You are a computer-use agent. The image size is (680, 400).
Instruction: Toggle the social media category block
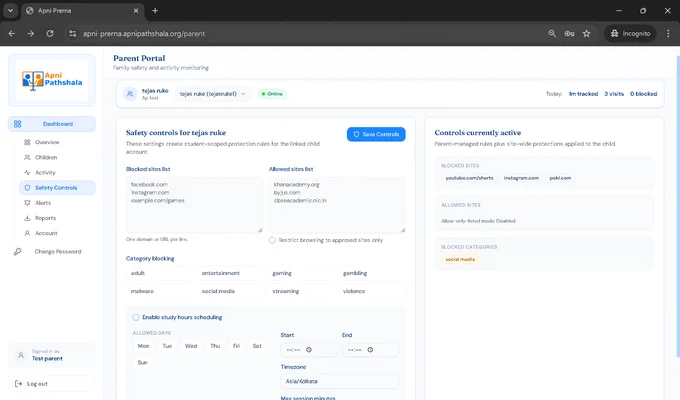point(230,291)
